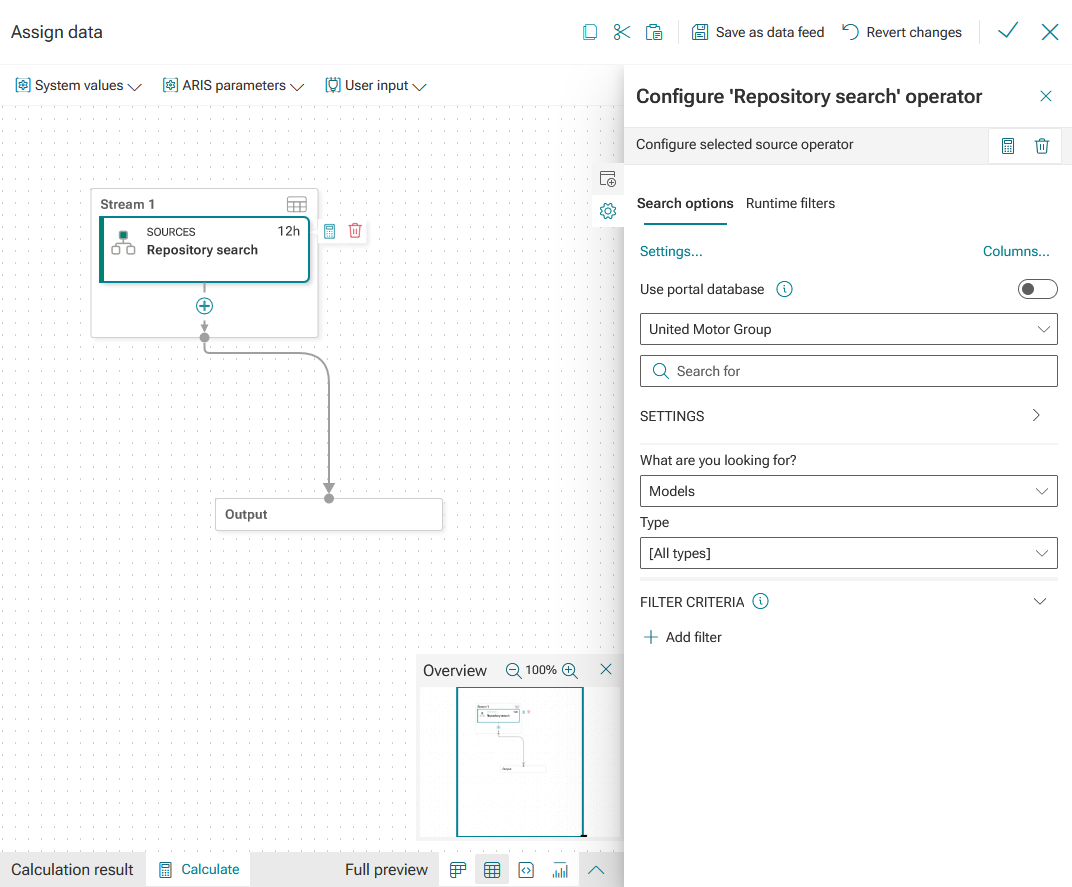Image resolution: width=1072 pixels, height=887 pixels.
Task: Select the grid table view icon in preview bar
Action: coord(492,870)
